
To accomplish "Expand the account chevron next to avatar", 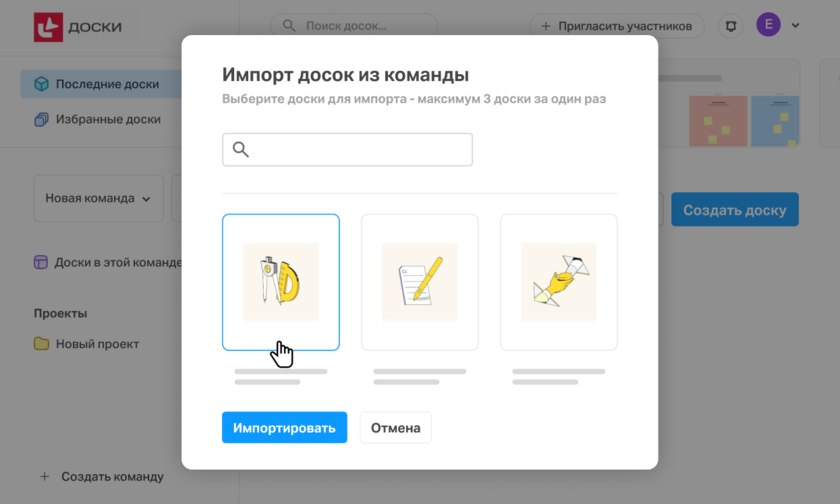I will (796, 26).
